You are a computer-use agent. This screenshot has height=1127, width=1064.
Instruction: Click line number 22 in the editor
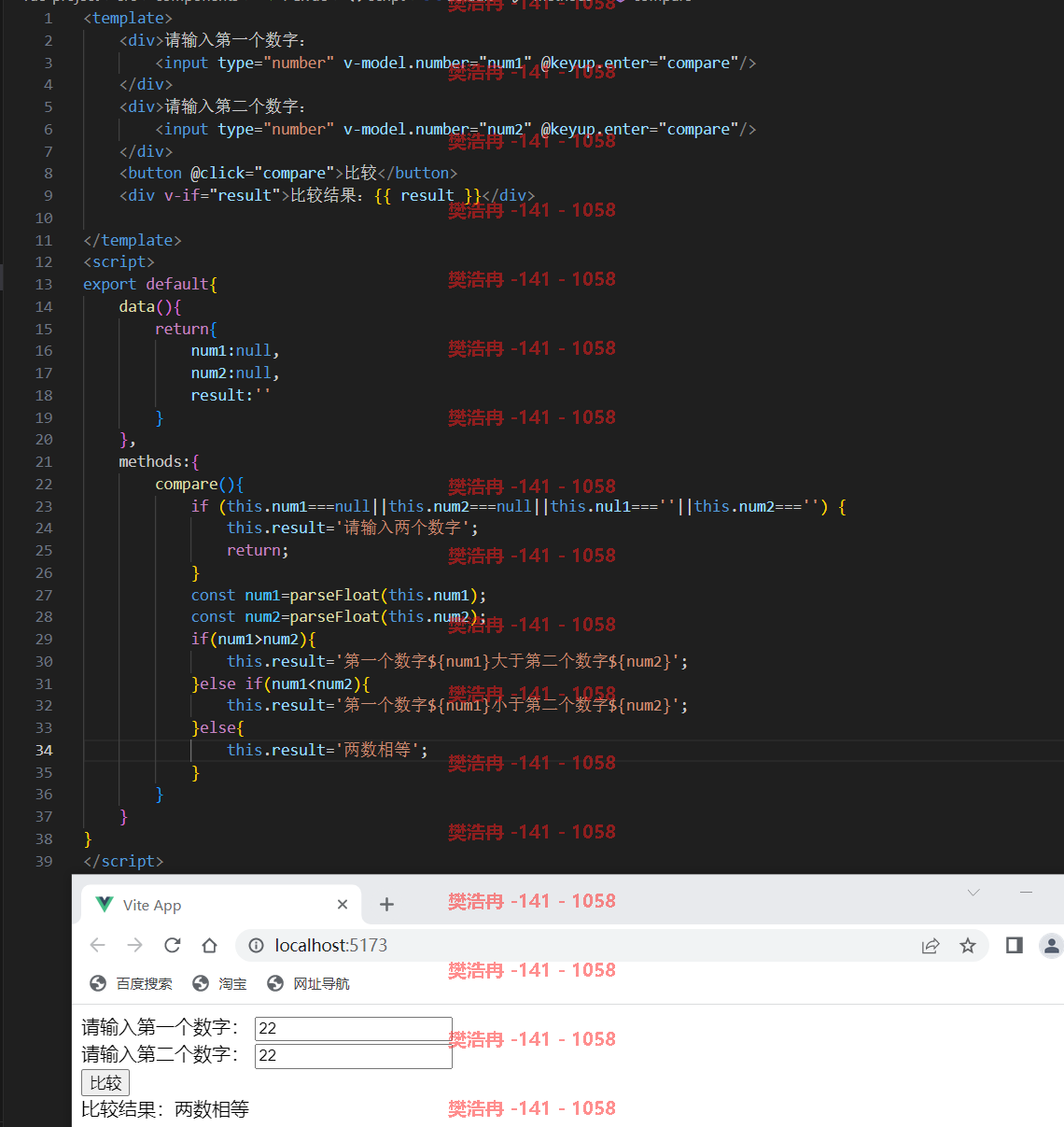coord(44,484)
